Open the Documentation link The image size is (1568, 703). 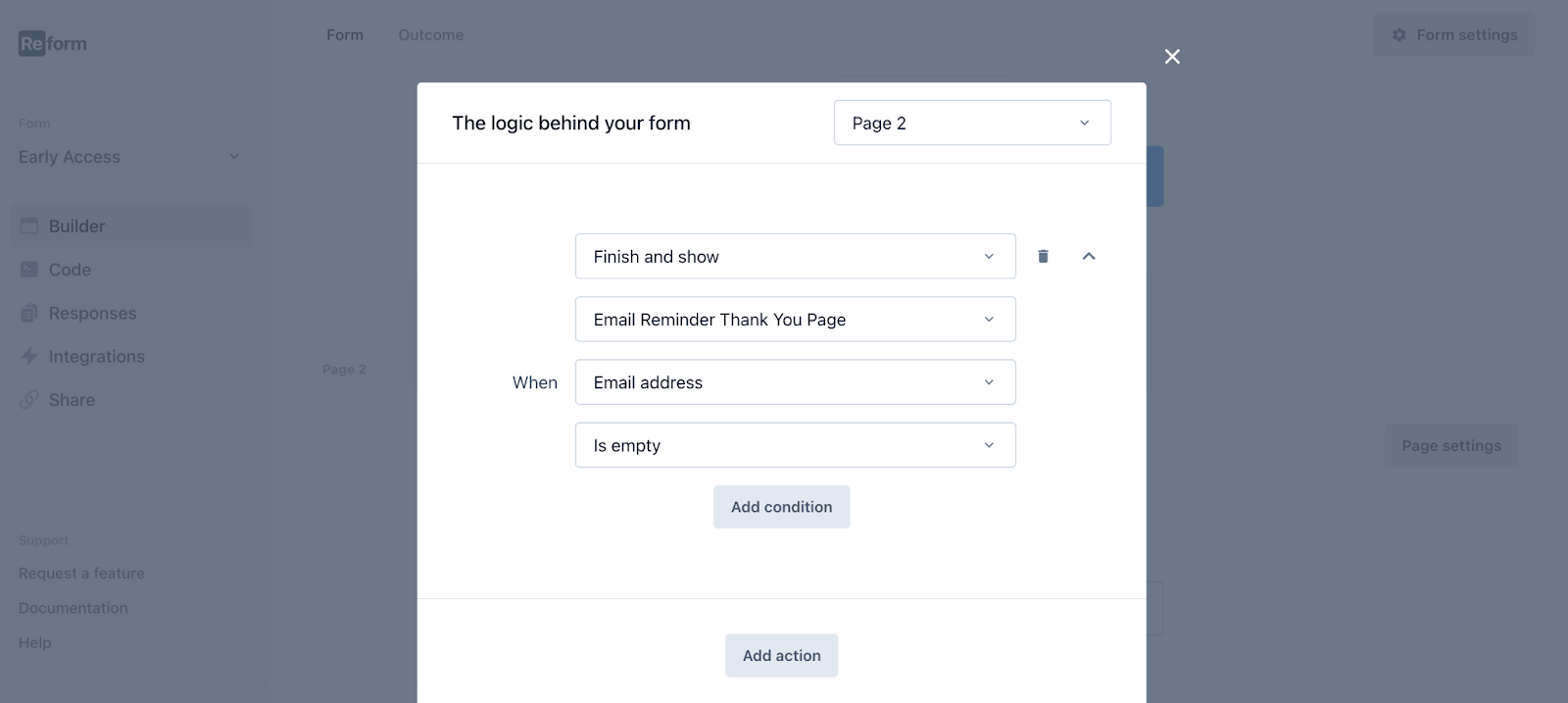pos(73,608)
